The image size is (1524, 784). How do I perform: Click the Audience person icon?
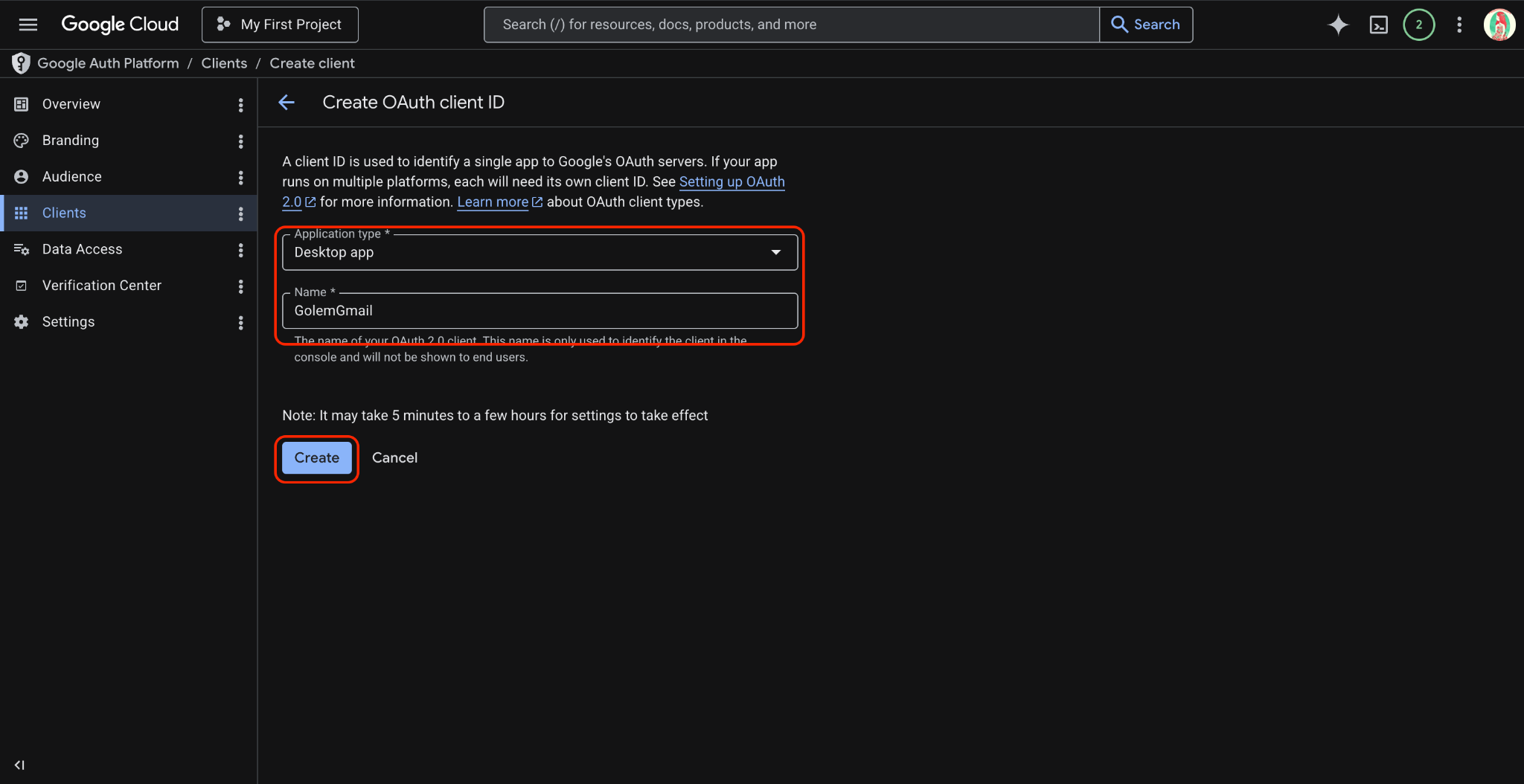(x=21, y=177)
